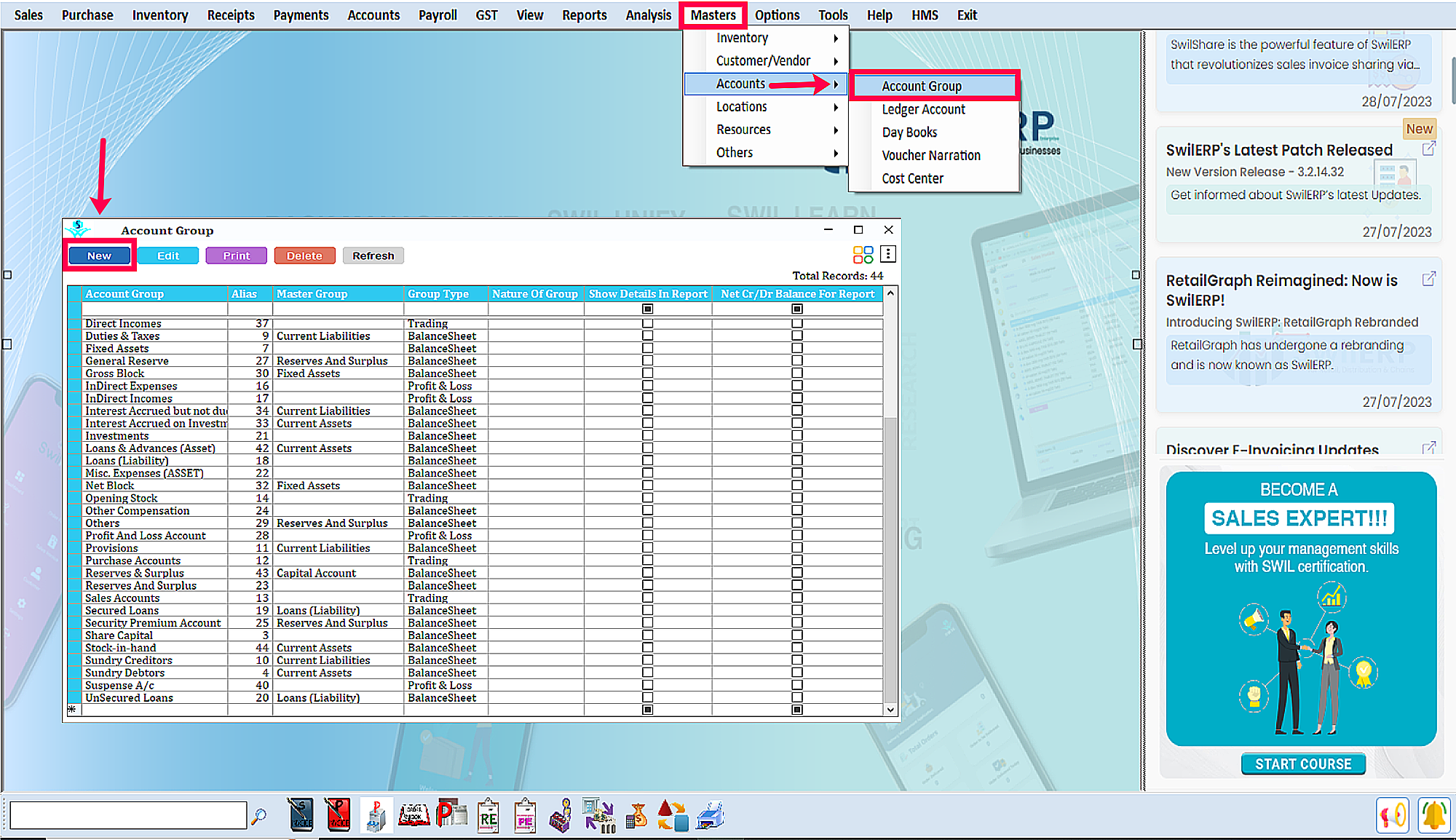This screenshot has height=840, width=1456.
Task: Click the shapes conversion arrows icon
Action: [673, 815]
